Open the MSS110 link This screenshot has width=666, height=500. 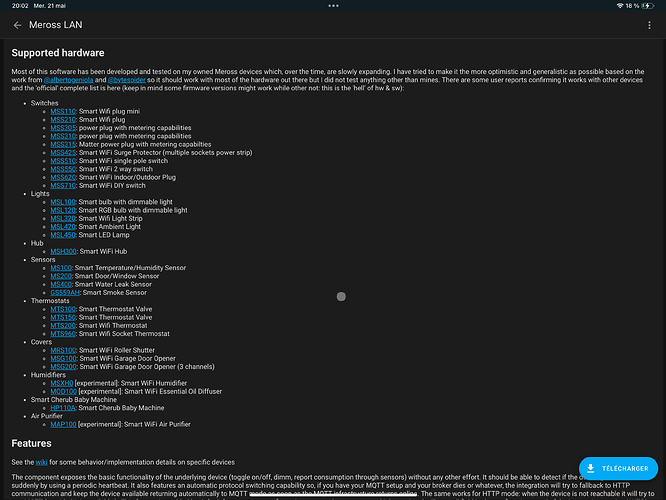[63, 111]
